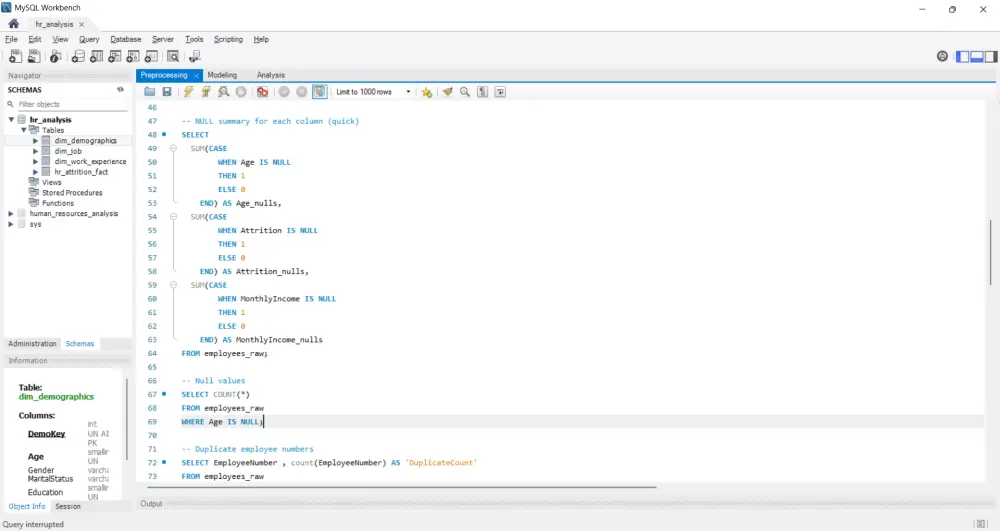The height and width of the screenshot is (531, 1000).
Task: Close the Preprocessing tab
Action: pyautogui.click(x=196, y=75)
